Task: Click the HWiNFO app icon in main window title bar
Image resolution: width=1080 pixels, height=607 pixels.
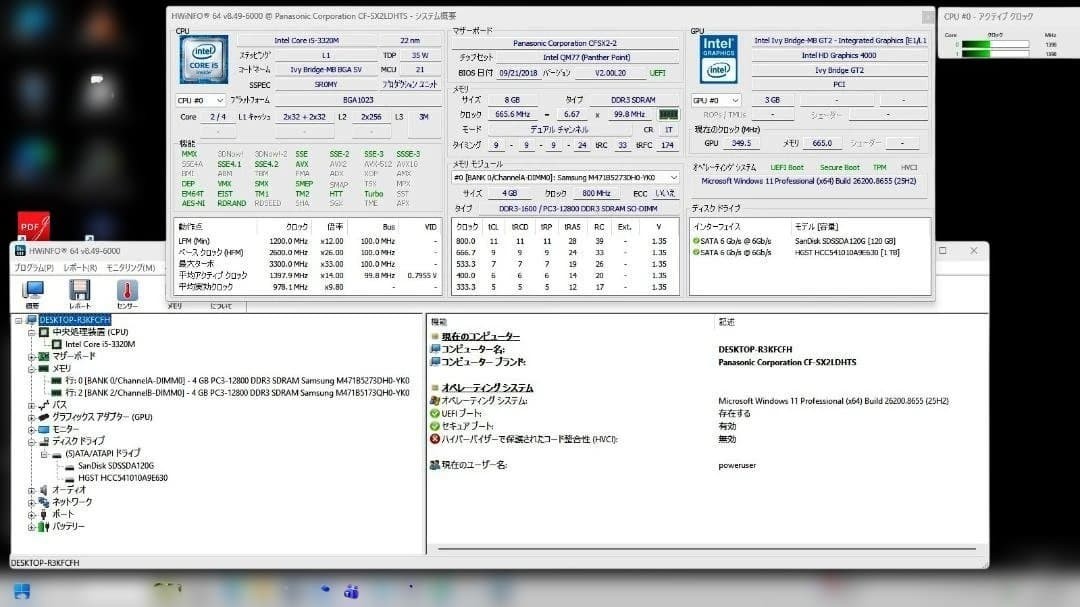Action: [x=20, y=251]
